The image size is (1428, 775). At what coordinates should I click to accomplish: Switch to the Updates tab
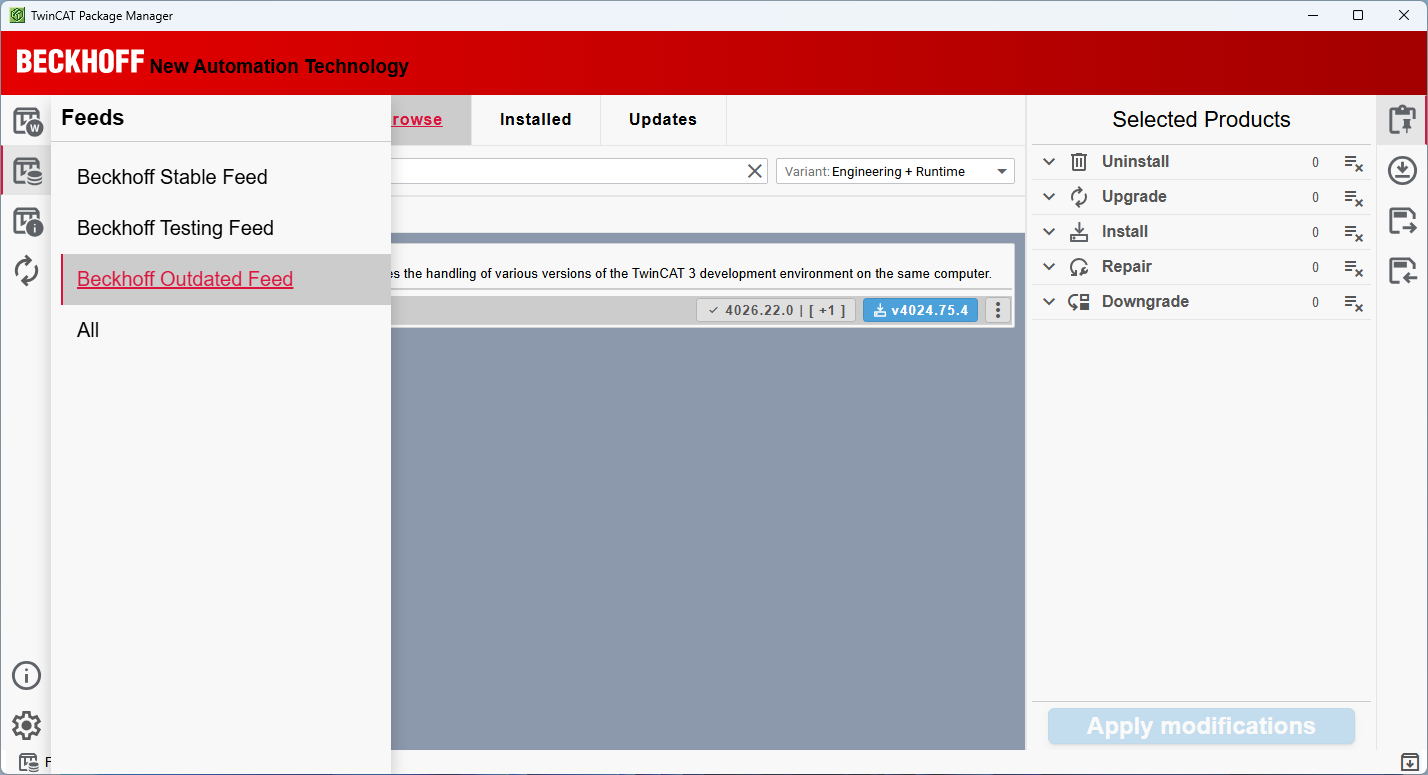[662, 120]
